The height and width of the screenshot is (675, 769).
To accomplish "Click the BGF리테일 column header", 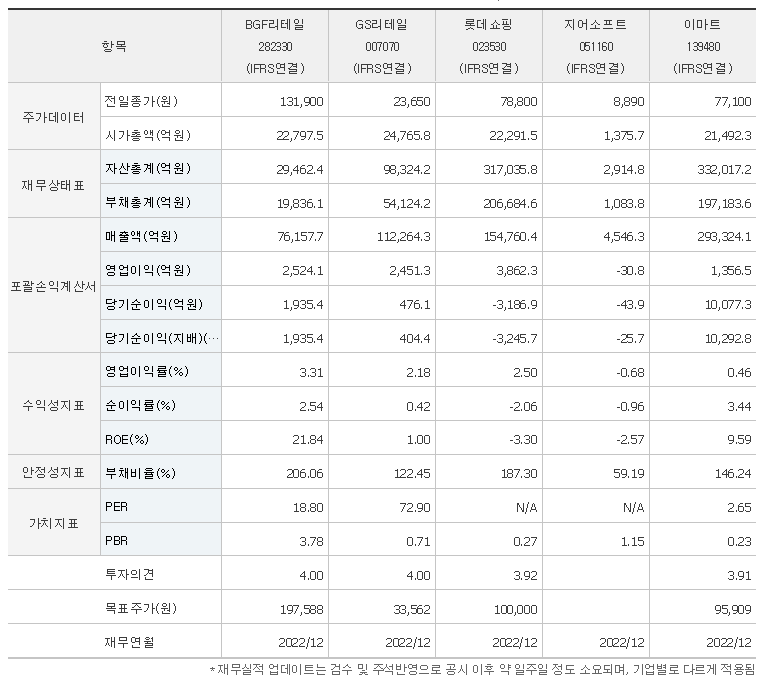I will click(x=275, y=46).
